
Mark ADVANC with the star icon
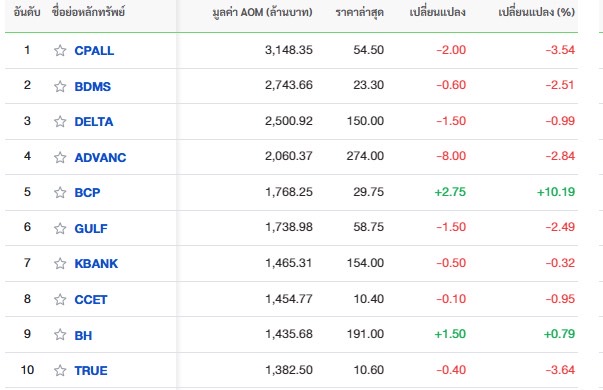60,157
